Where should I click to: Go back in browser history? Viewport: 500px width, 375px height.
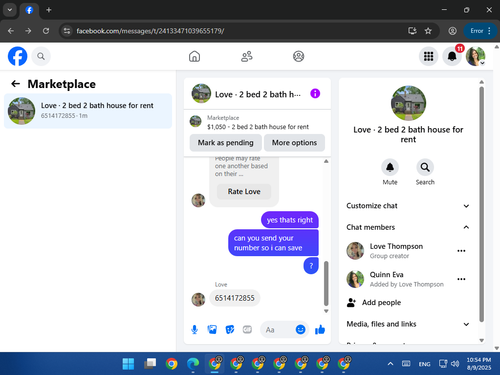click(x=11, y=31)
